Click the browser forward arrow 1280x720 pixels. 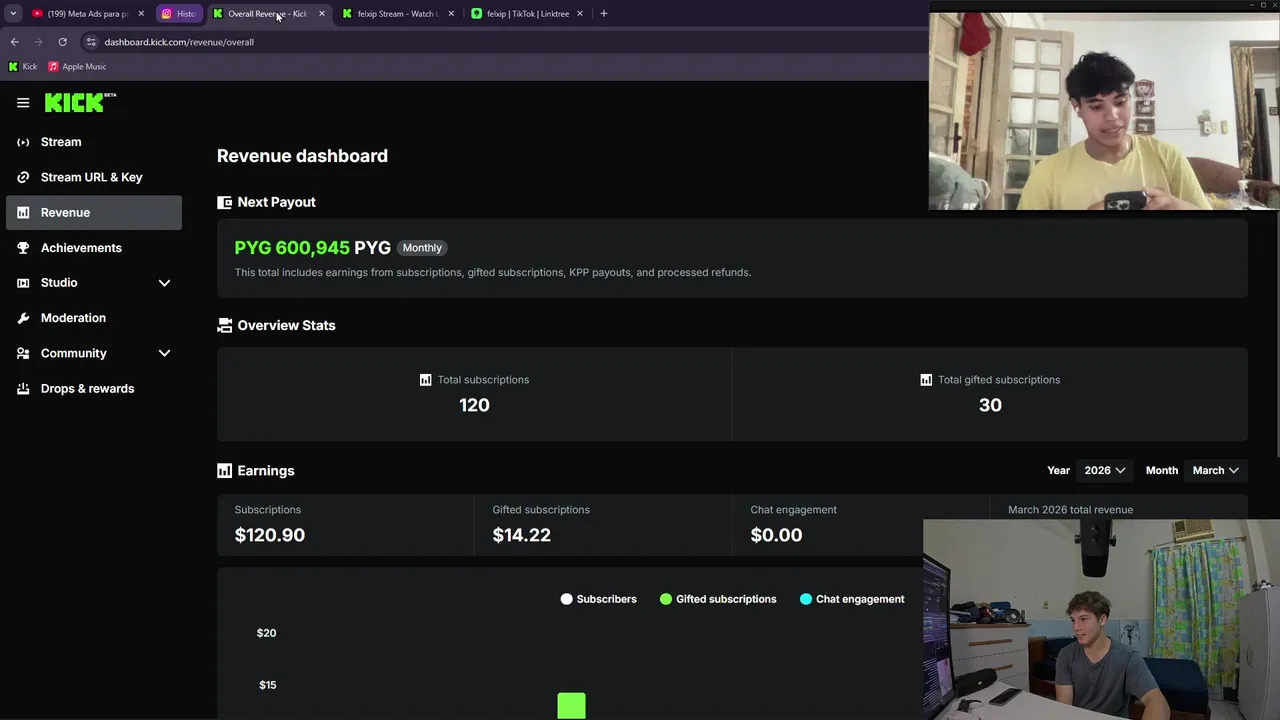(x=38, y=42)
